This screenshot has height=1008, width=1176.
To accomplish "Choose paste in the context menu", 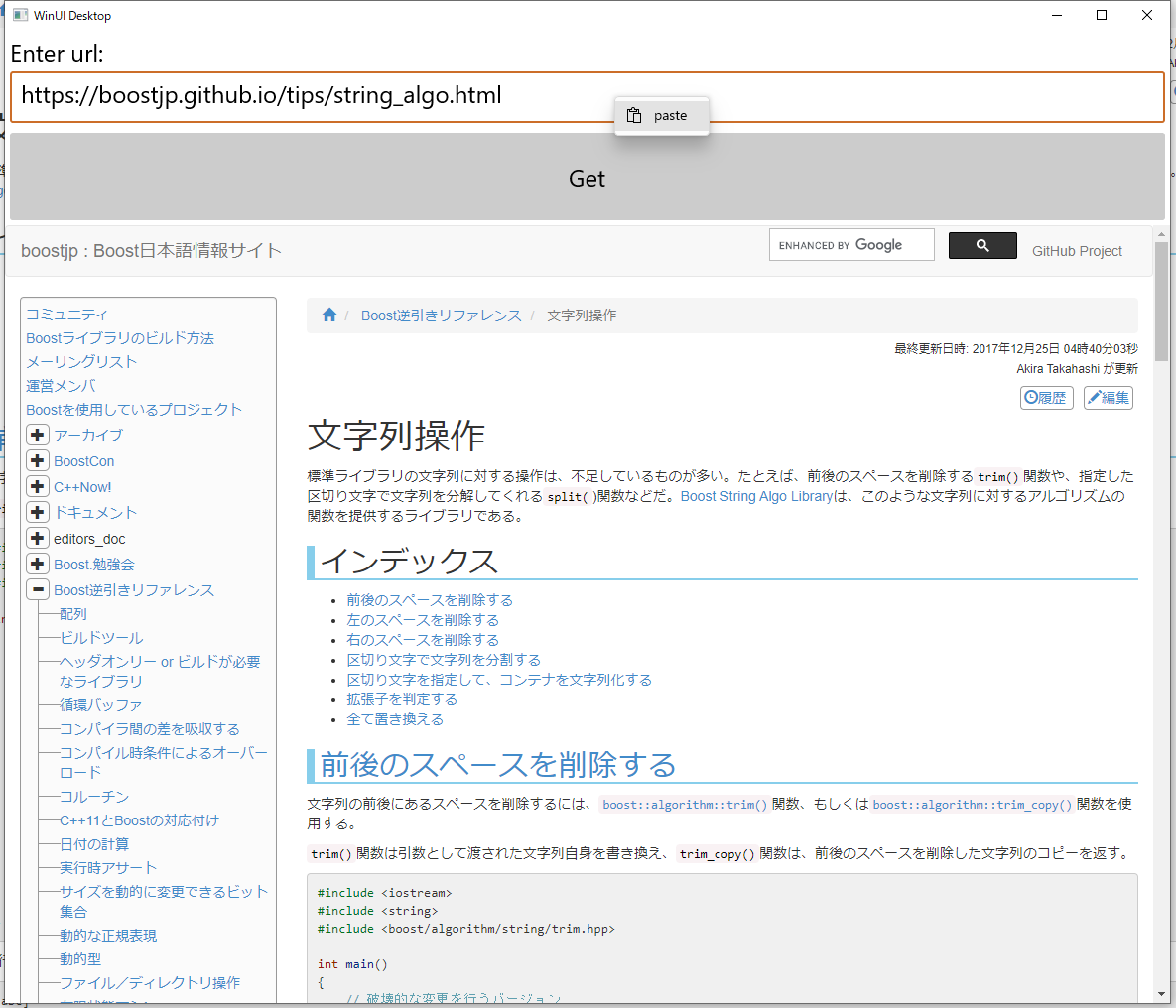I will tap(662, 115).
